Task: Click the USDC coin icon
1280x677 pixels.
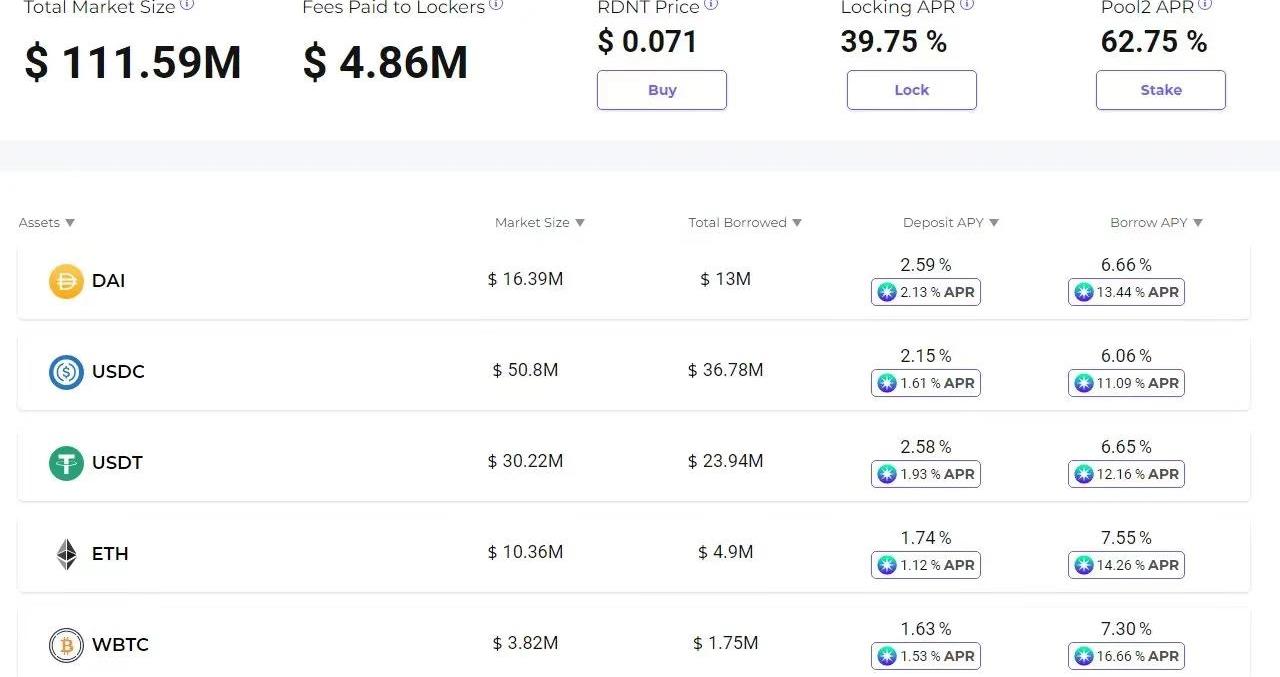Action: [66, 372]
